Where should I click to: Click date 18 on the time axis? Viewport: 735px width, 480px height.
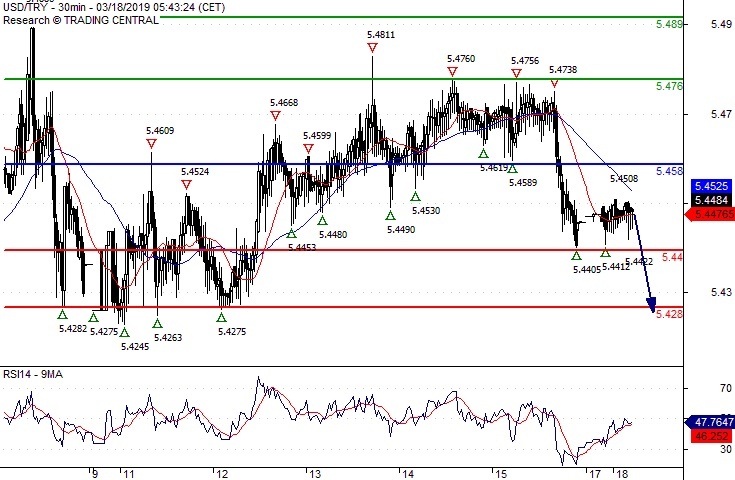[x=622, y=474]
